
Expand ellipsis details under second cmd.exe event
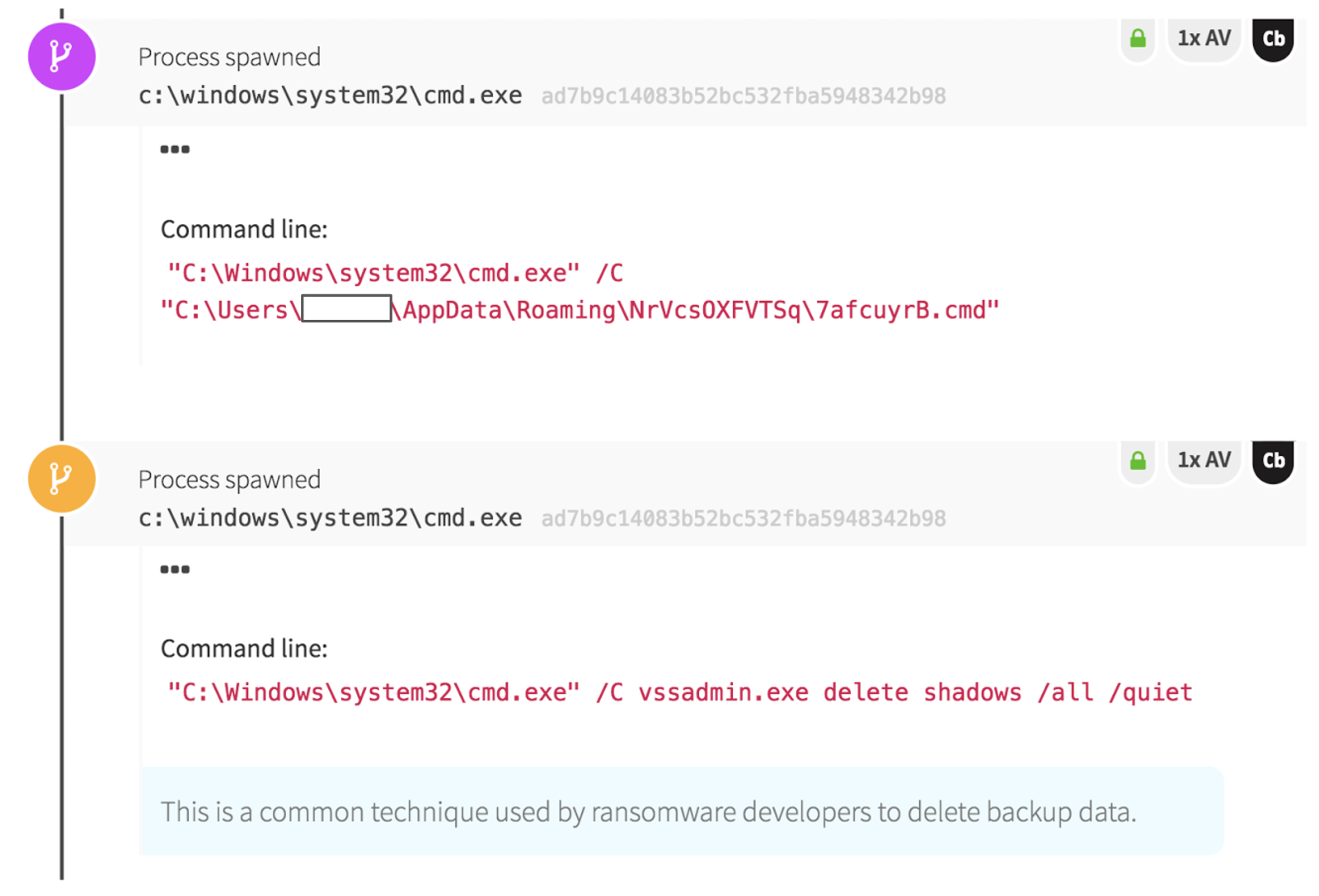click(x=175, y=570)
